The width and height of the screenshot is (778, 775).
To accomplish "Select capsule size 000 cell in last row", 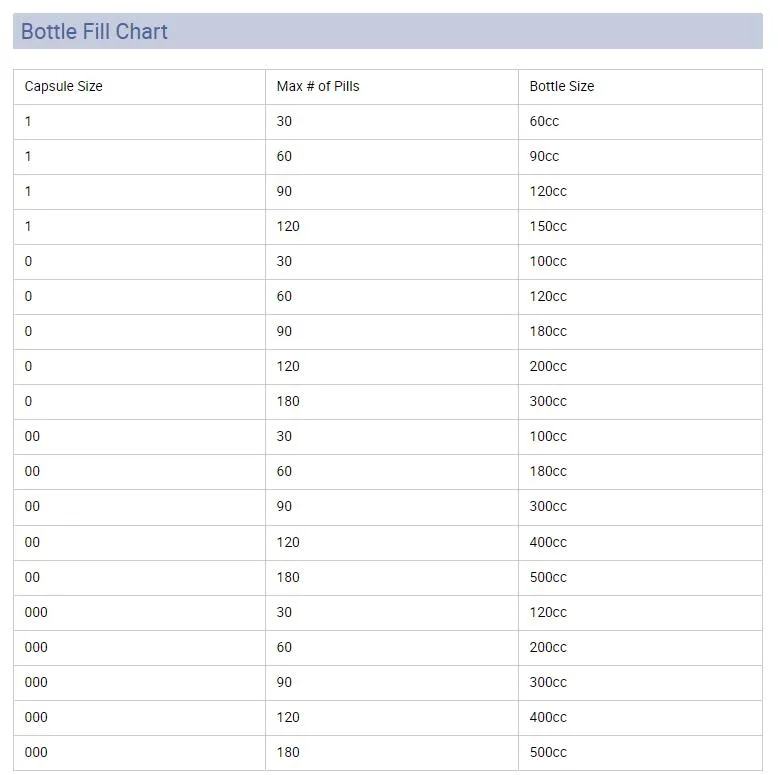I will click(36, 752).
